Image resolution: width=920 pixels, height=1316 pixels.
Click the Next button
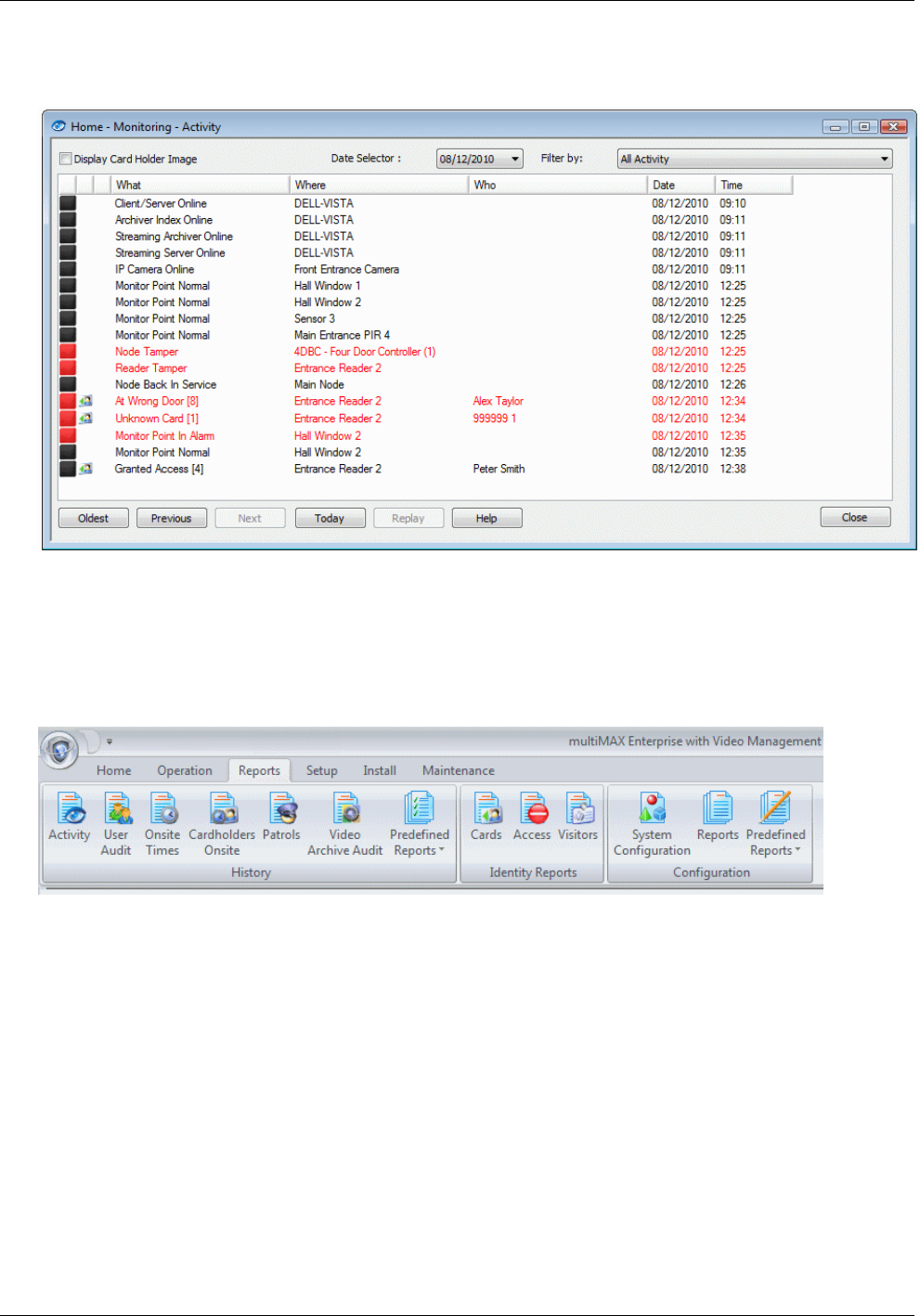click(250, 518)
